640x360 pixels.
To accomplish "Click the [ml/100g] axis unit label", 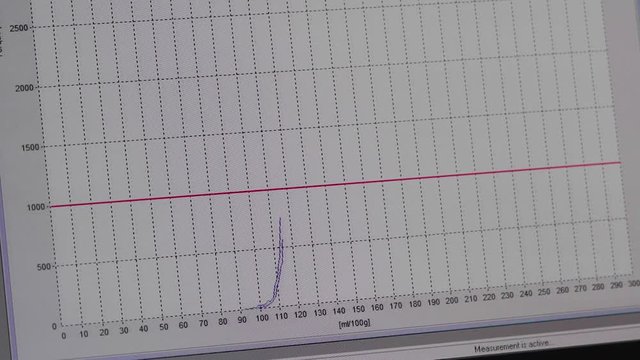I will (354, 324).
